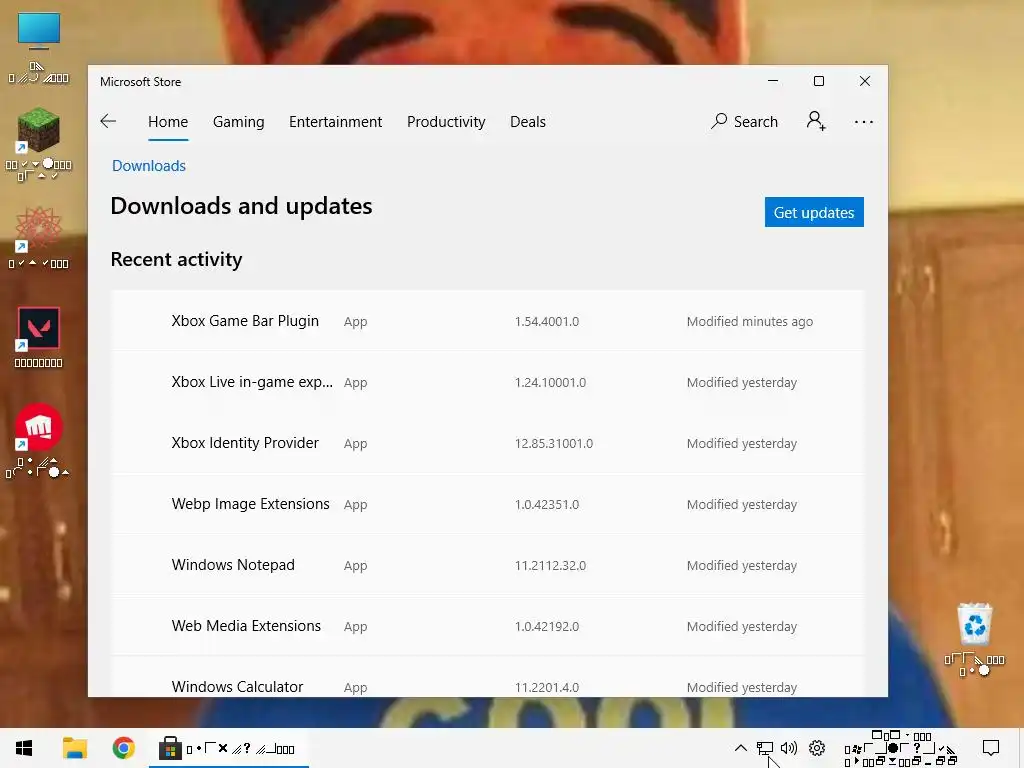Minimize the Microsoft Store window
The image size is (1024, 768).
pyautogui.click(x=773, y=81)
